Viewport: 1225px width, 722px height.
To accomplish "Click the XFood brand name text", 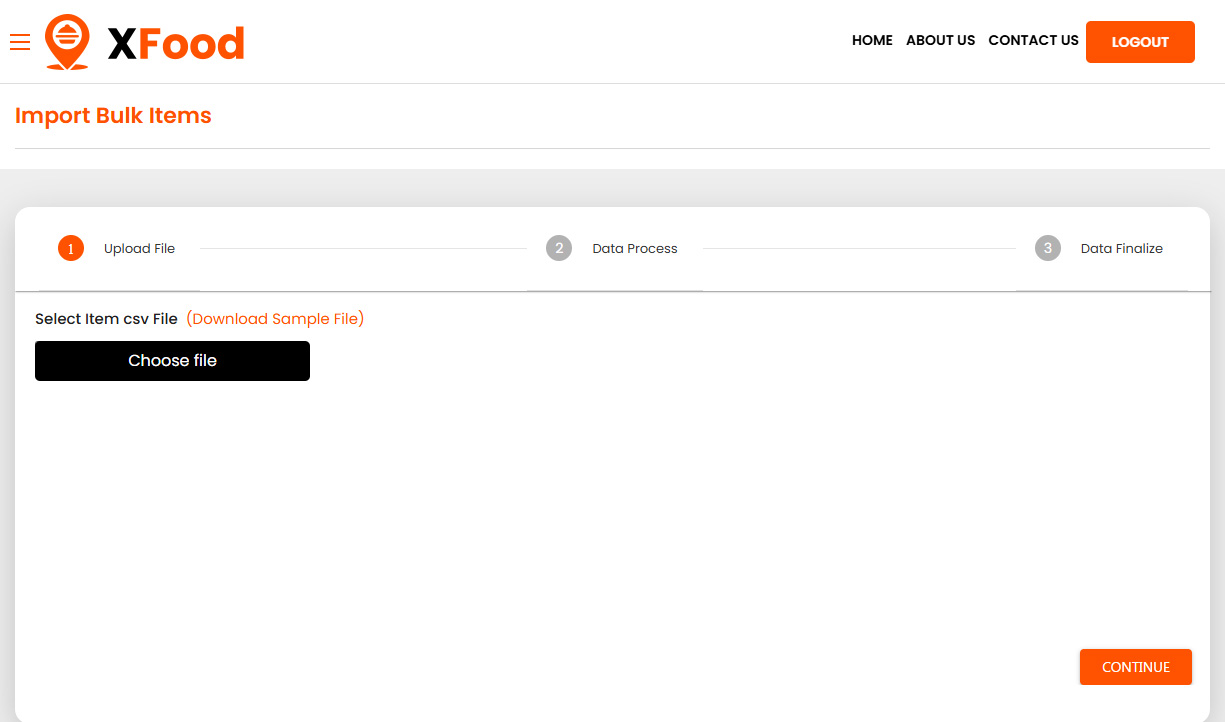I will click(x=176, y=43).
